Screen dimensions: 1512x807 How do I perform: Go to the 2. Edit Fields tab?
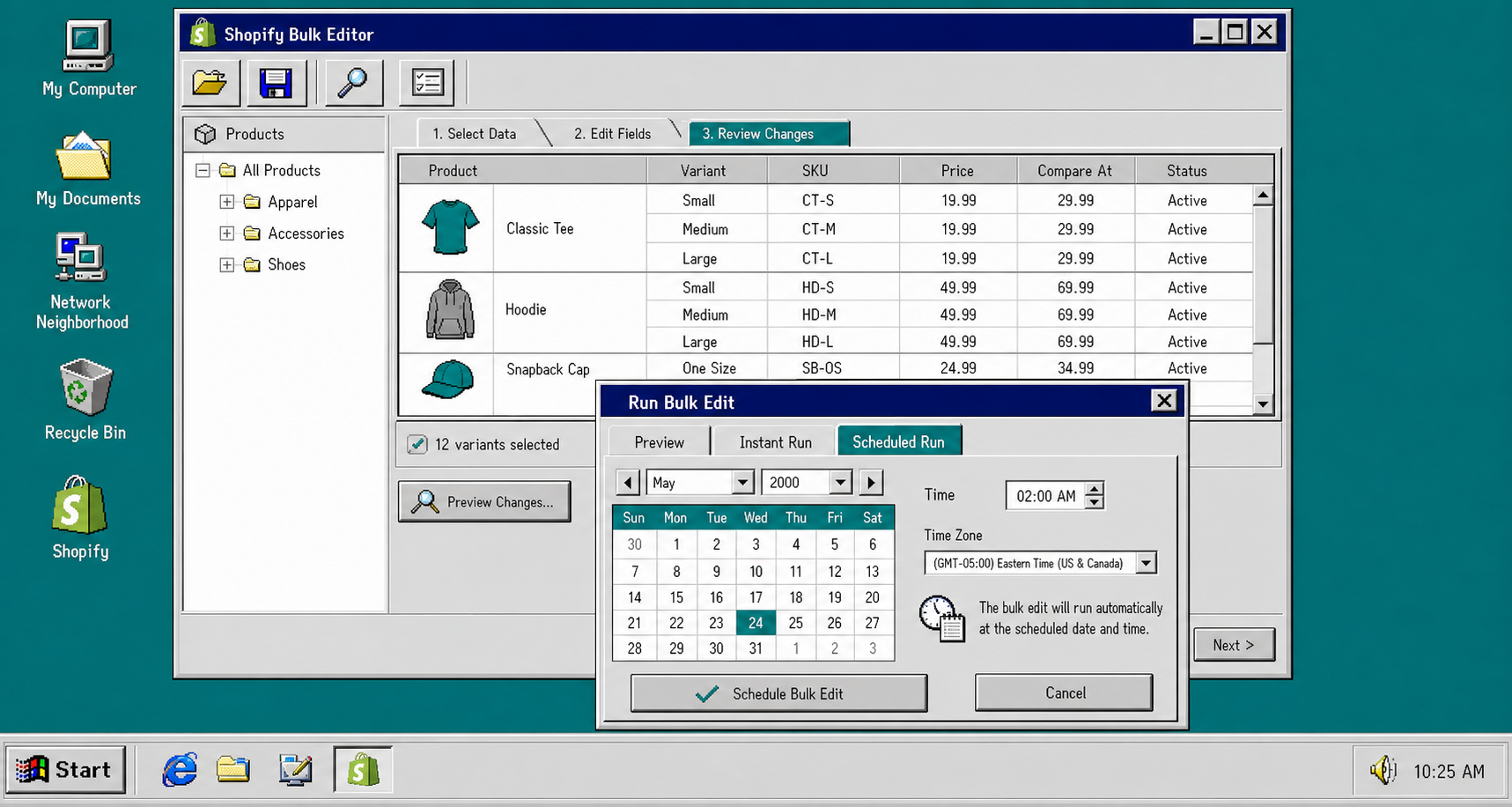point(612,134)
